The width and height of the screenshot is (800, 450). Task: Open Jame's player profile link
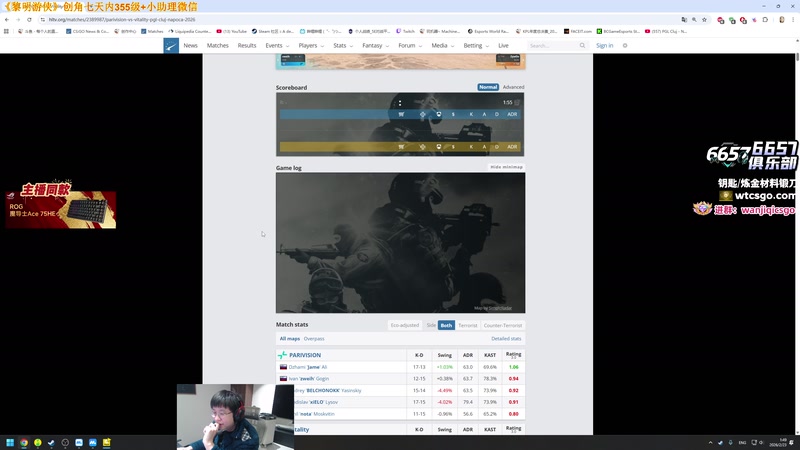(308, 367)
